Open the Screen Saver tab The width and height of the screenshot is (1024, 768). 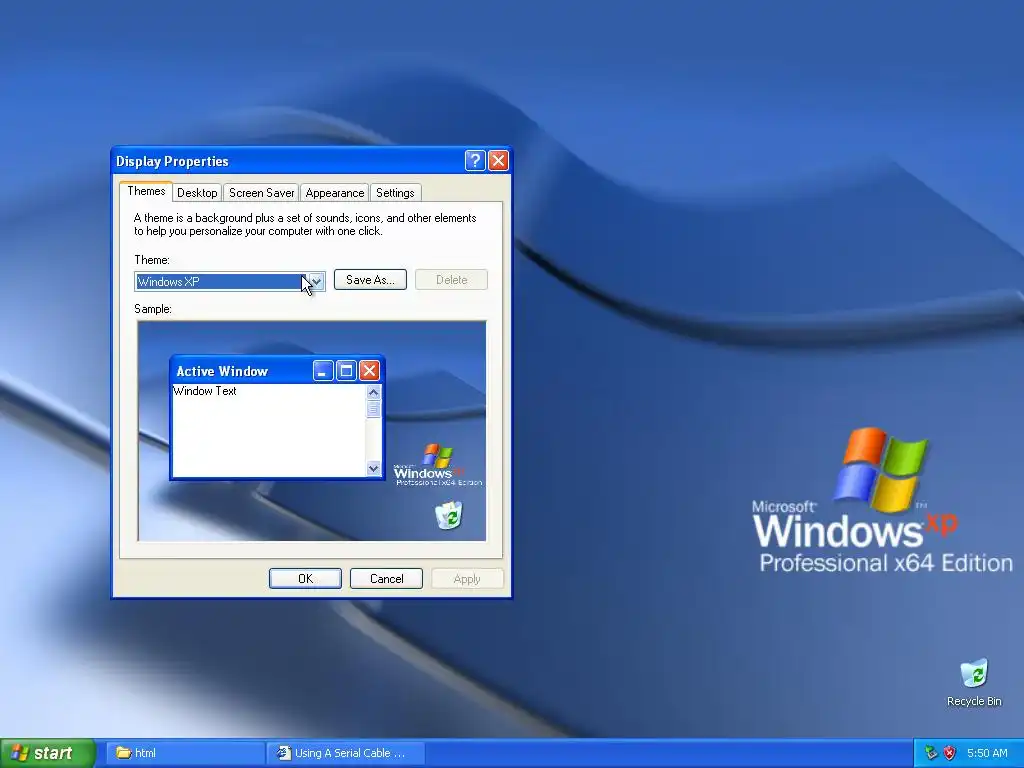[261, 193]
